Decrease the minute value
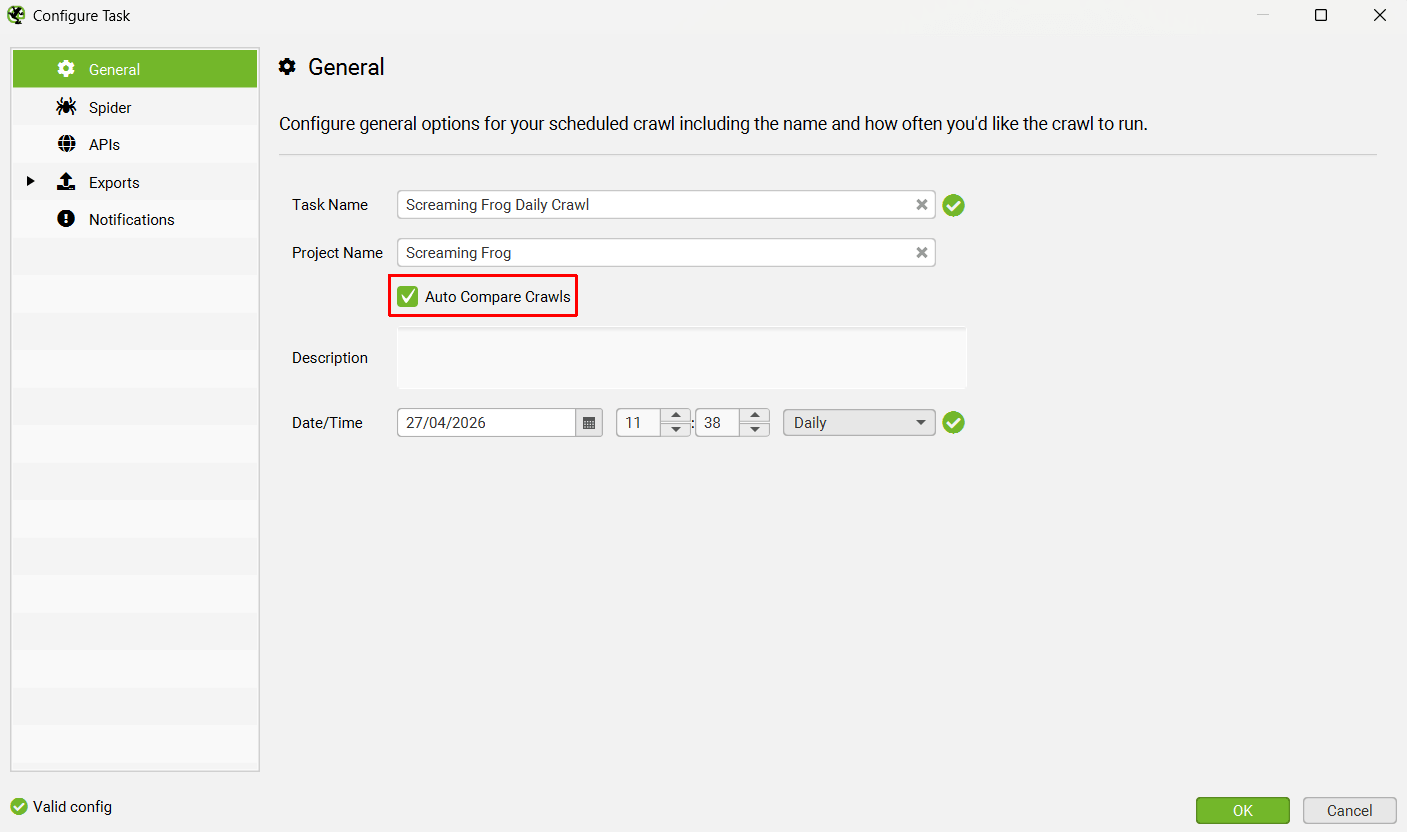Image resolution: width=1407 pixels, height=832 pixels. [x=755, y=430]
